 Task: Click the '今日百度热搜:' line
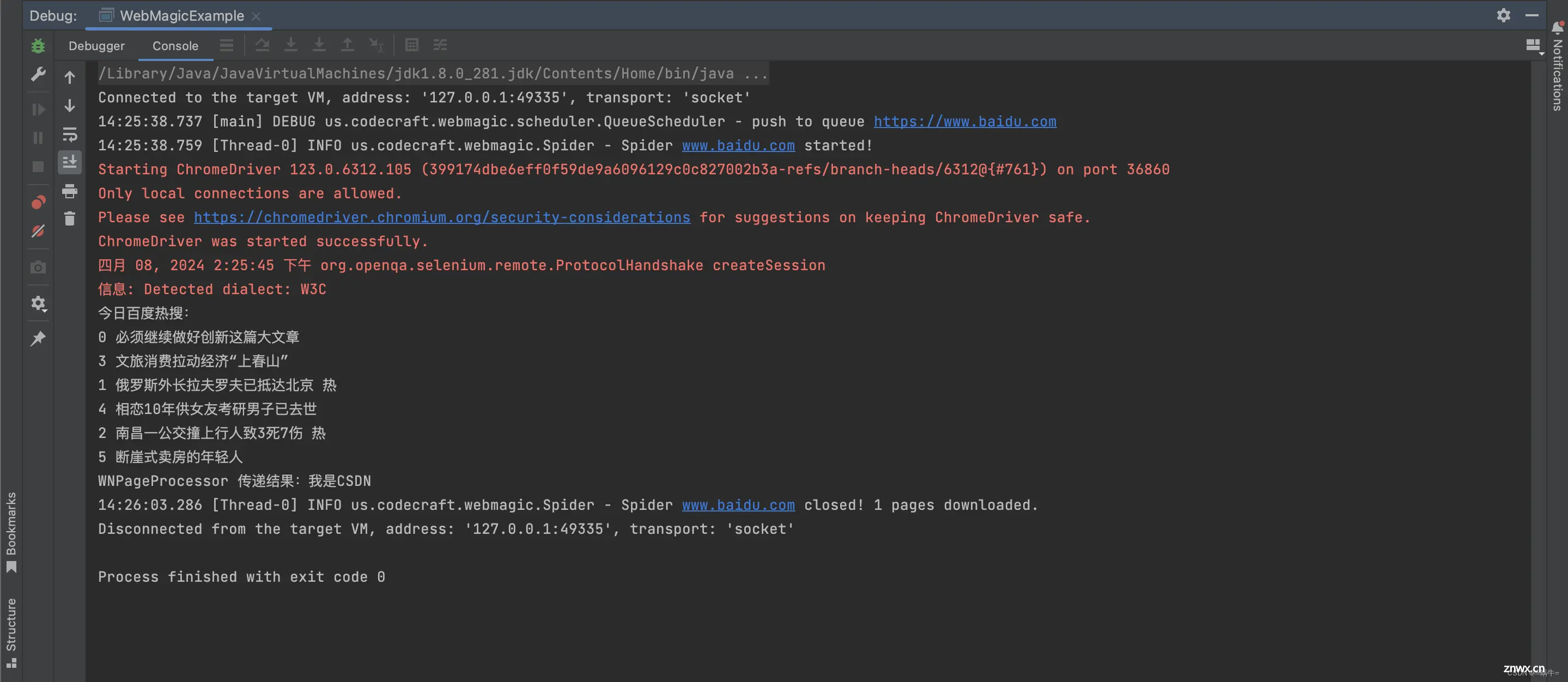point(144,313)
